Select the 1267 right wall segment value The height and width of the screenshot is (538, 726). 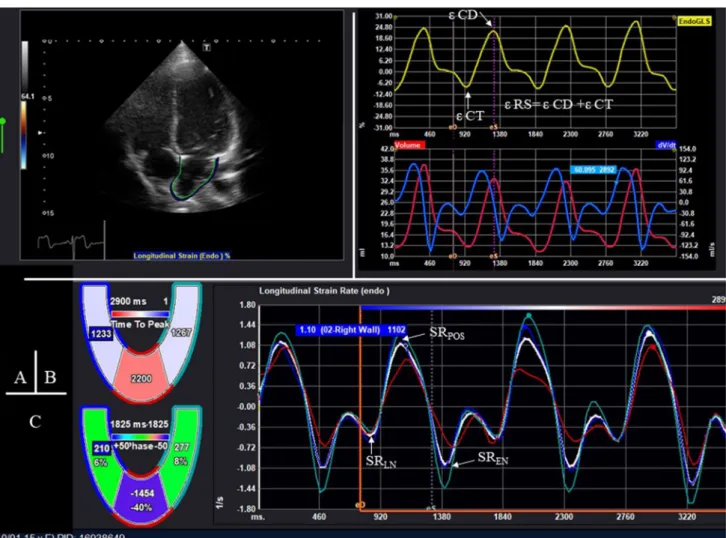(x=181, y=332)
